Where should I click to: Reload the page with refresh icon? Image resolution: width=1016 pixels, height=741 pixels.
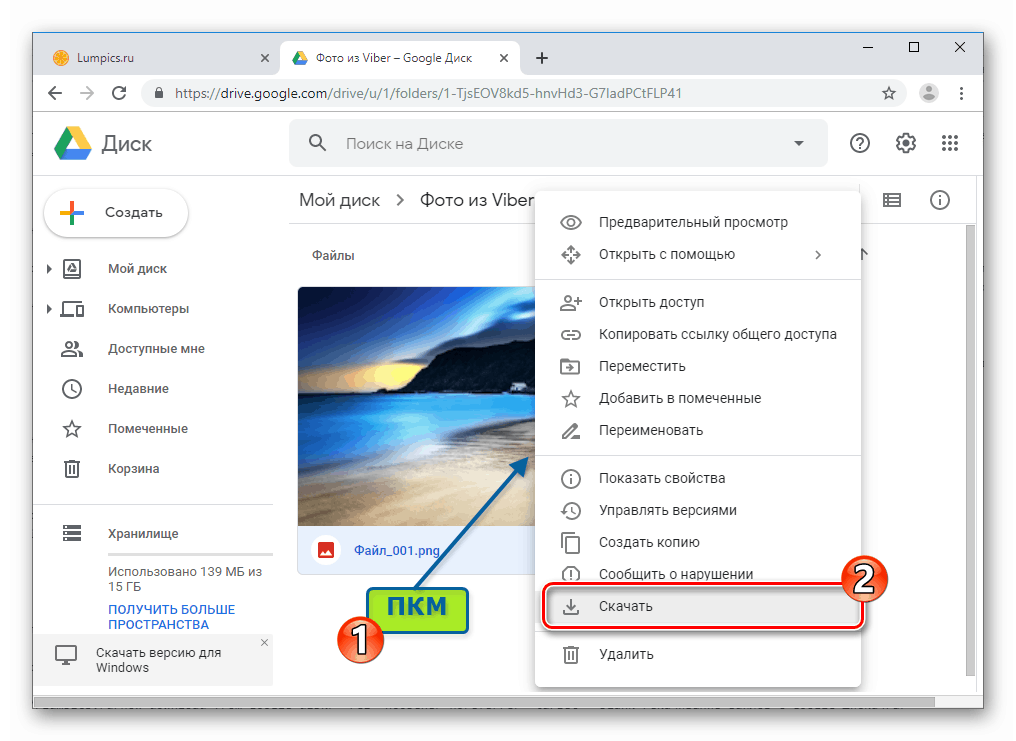coord(119,93)
